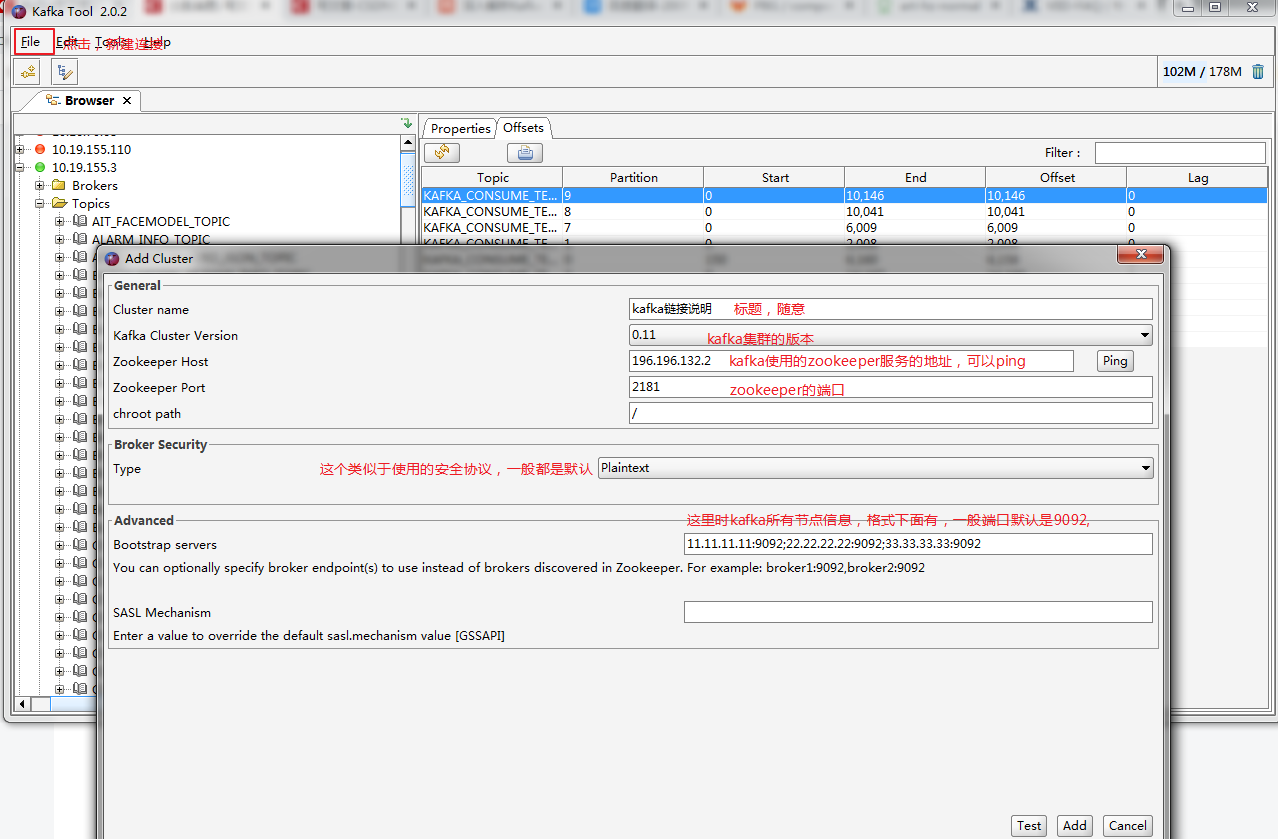Screen dimensions: 1278x839
Task: Click the Topics folder icon
Action: click(x=57, y=203)
